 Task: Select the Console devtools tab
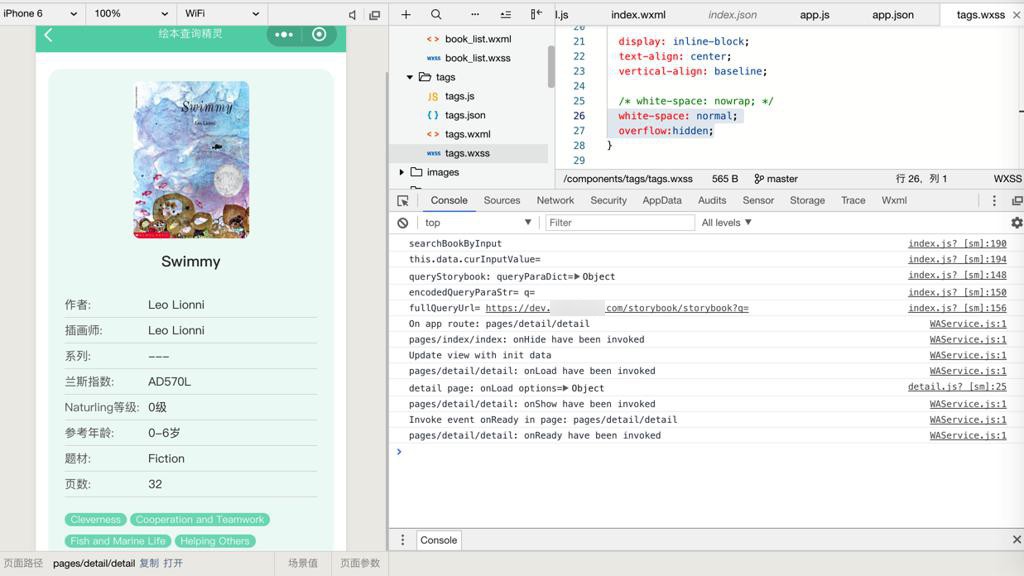[x=449, y=200]
